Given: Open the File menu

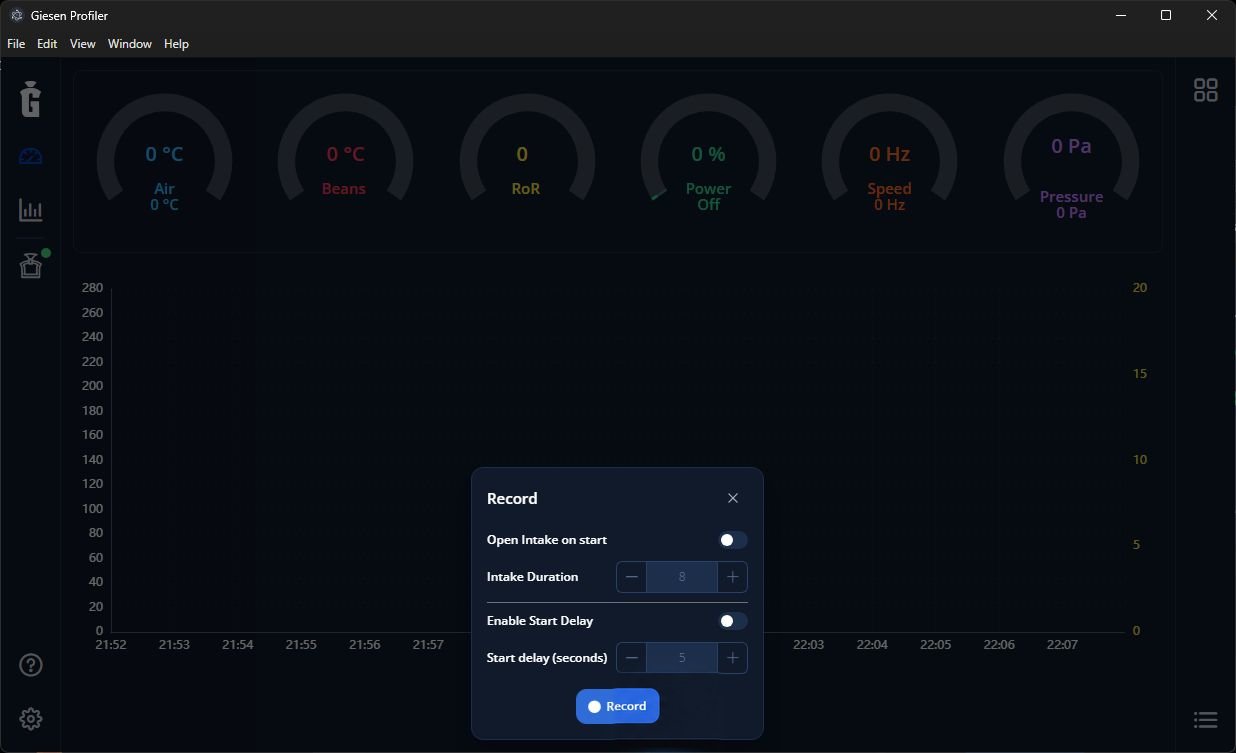Looking at the screenshot, I should click(x=16, y=44).
